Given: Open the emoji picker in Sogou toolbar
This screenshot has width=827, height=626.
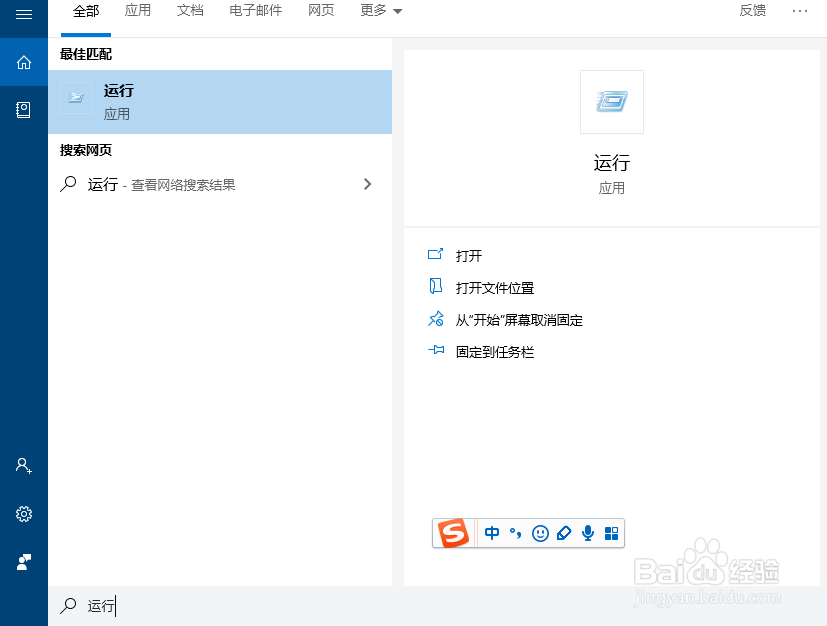Looking at the screenshot, I should tap(540, 533).
